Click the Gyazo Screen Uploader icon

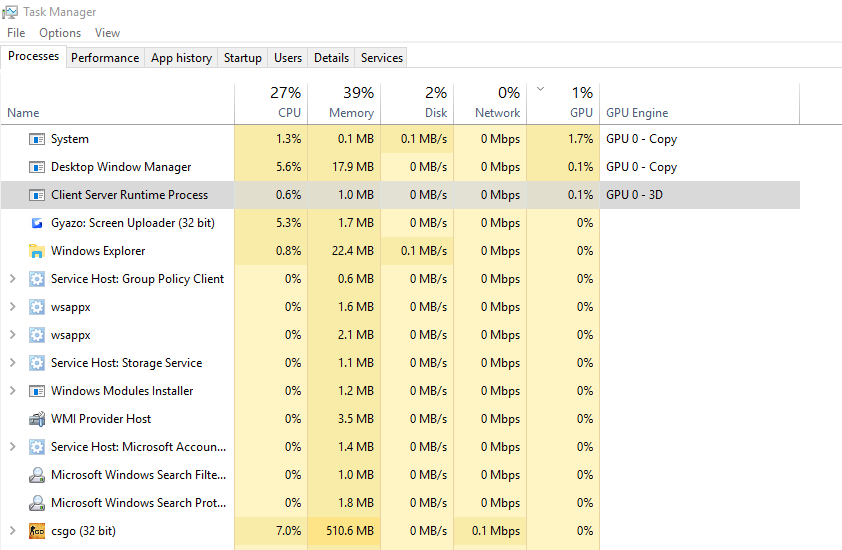tap(37, 223)
